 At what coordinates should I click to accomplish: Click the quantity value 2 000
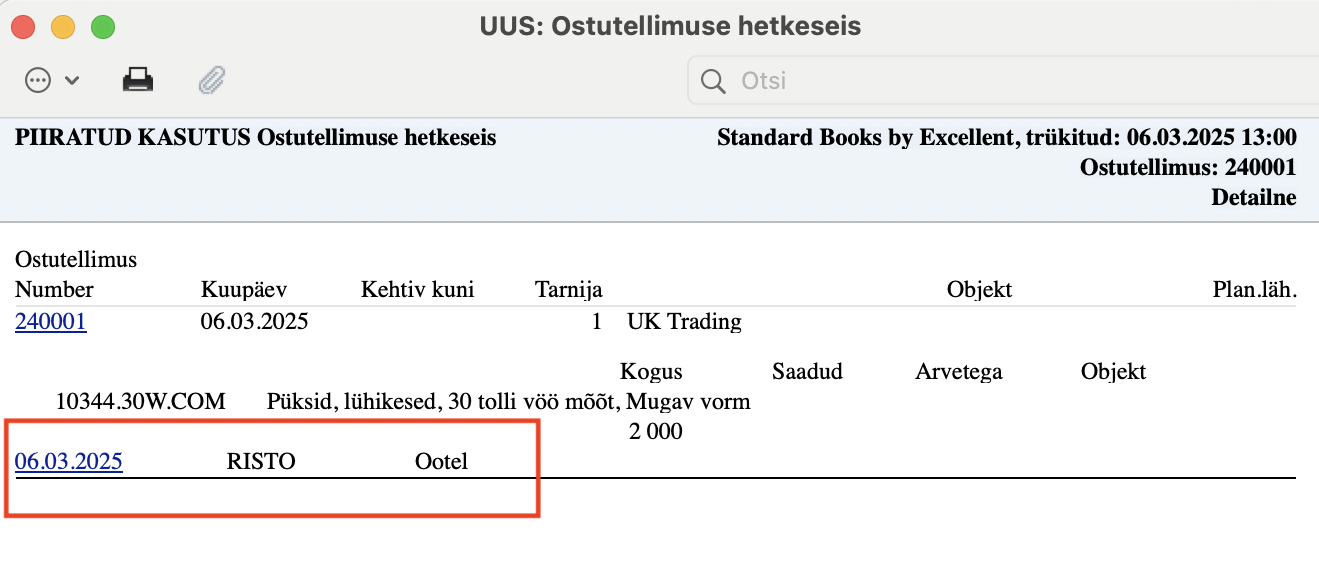pos(656,432)
